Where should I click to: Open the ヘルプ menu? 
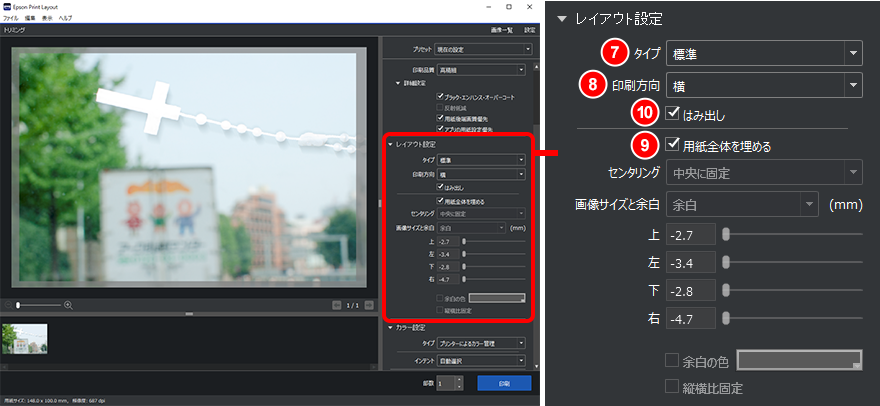tap(65, 19)
